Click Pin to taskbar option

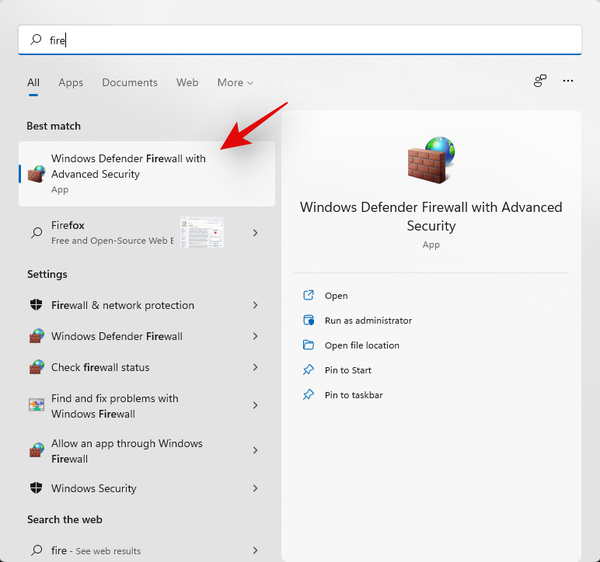coord(353,395)
